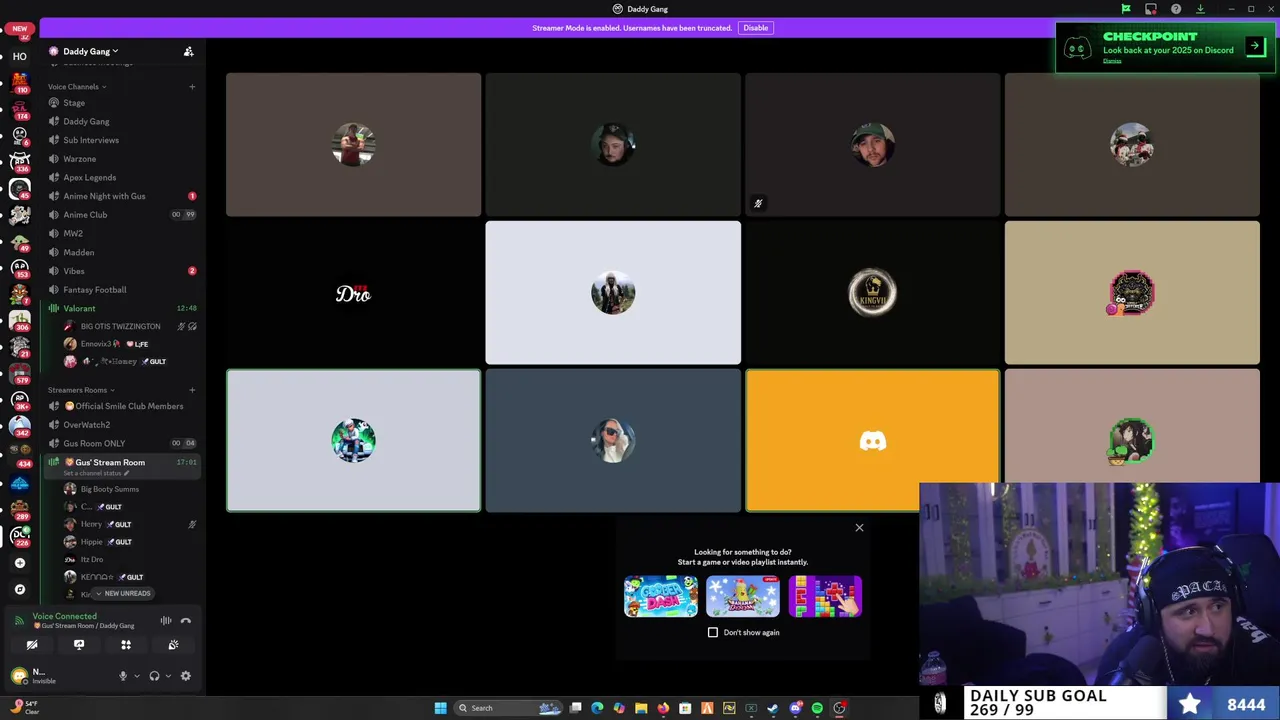The height and width of the screenshot is (720, 1280).
Task: Open the Daddy Gang server dropdown
Action: point(90,51)
